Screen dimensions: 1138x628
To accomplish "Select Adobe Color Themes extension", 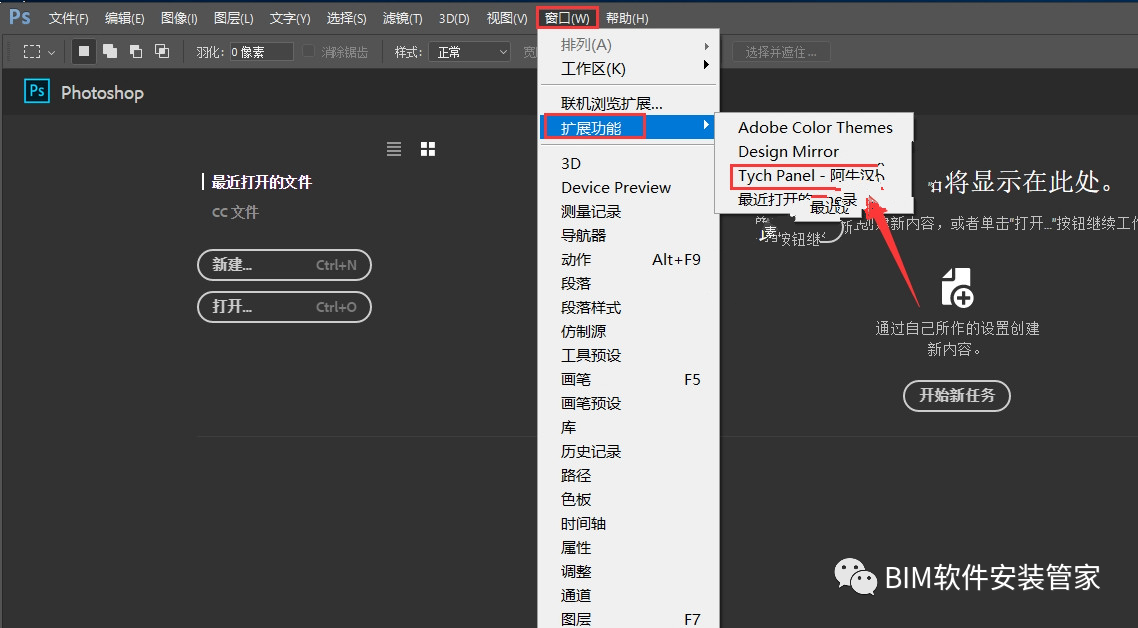I will coord(814,128).
